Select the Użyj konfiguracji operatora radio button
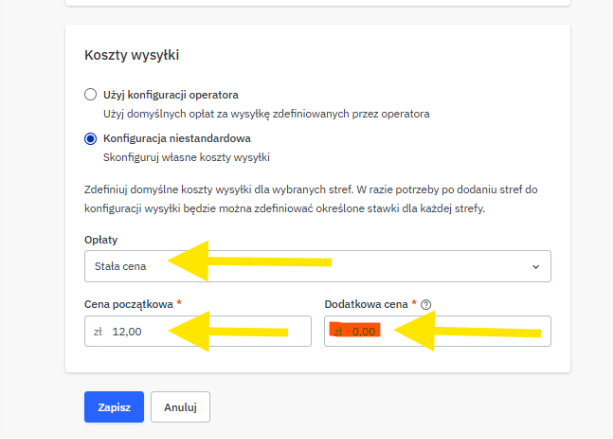The width and height of the screenshot is (613, 439). [x=91, y=95]
